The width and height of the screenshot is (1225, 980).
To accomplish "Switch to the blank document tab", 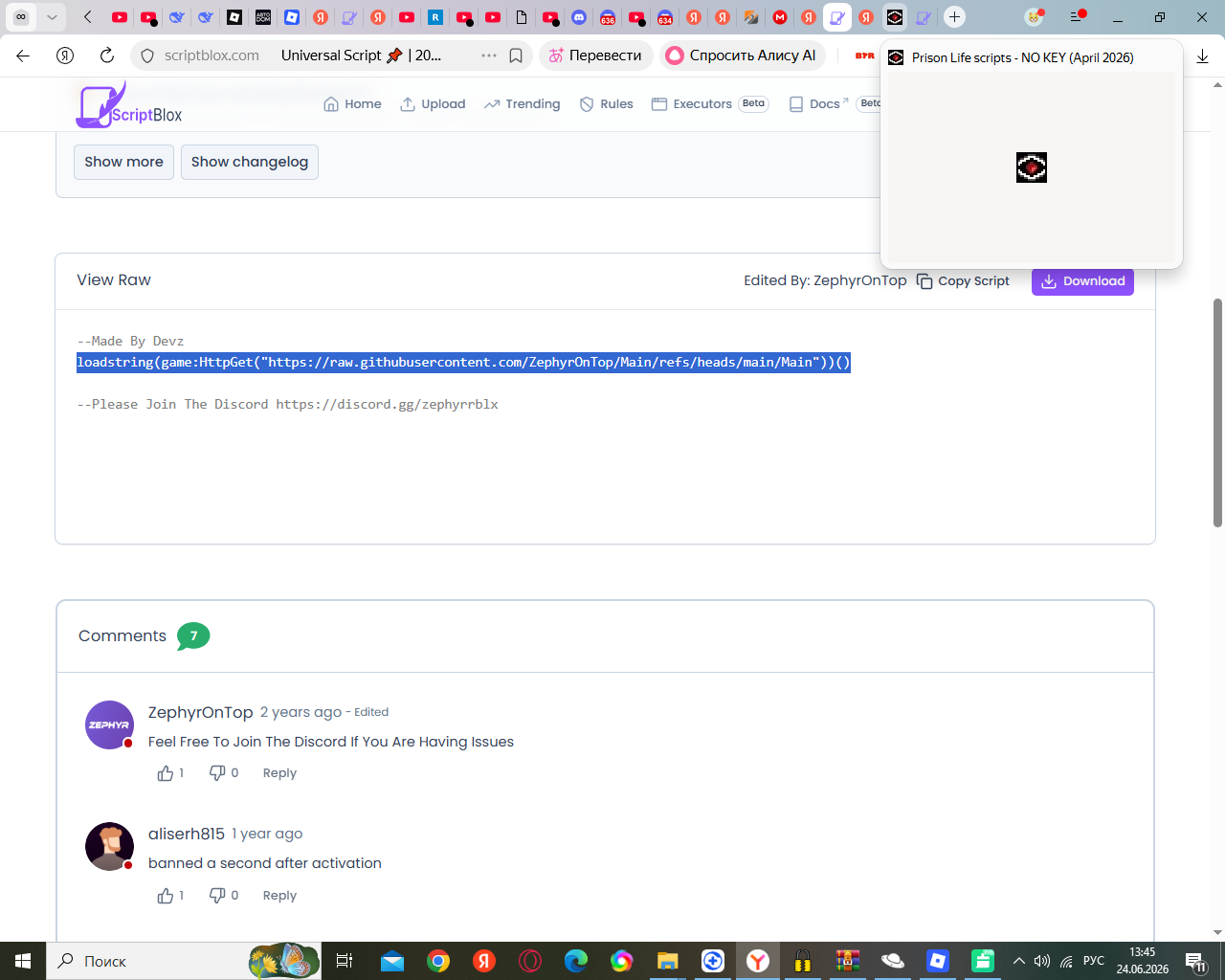I will (522, 16).
